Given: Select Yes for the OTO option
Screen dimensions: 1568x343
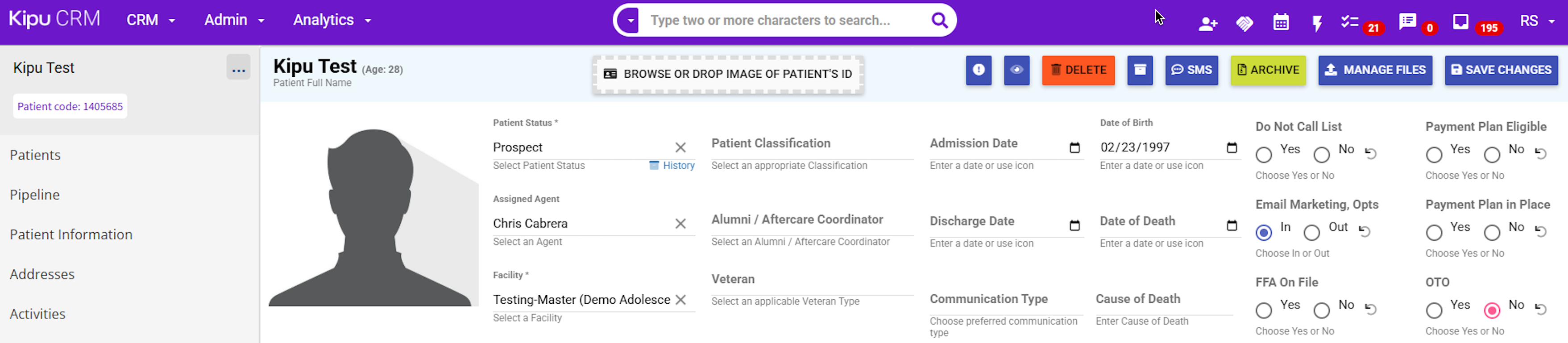Looking at the screenshot, I should tap(1434, 311).
